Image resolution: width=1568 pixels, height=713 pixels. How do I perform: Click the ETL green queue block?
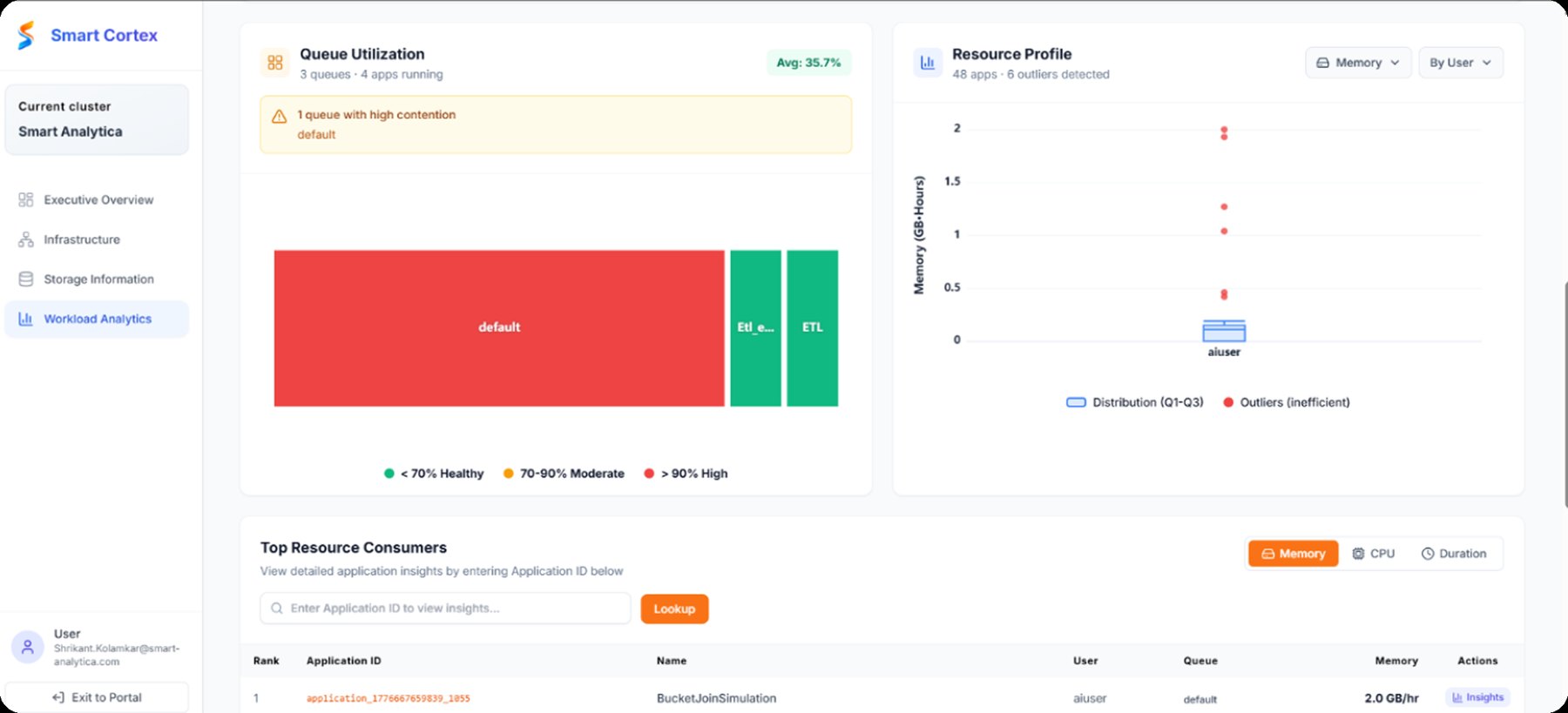click(813, 328)
